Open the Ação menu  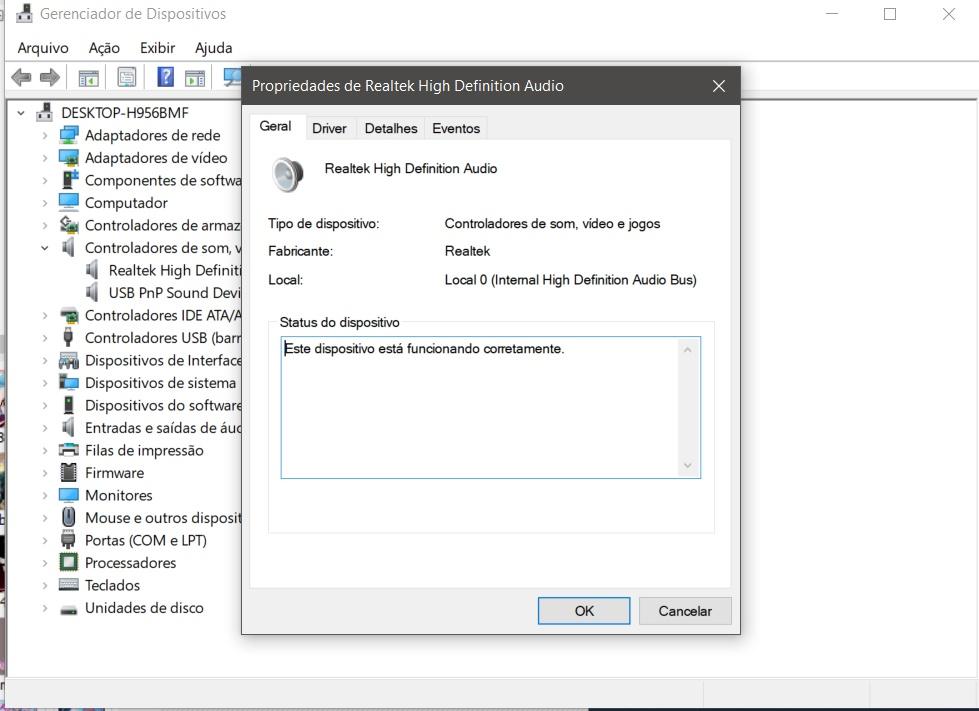click(x=104, y=47)
